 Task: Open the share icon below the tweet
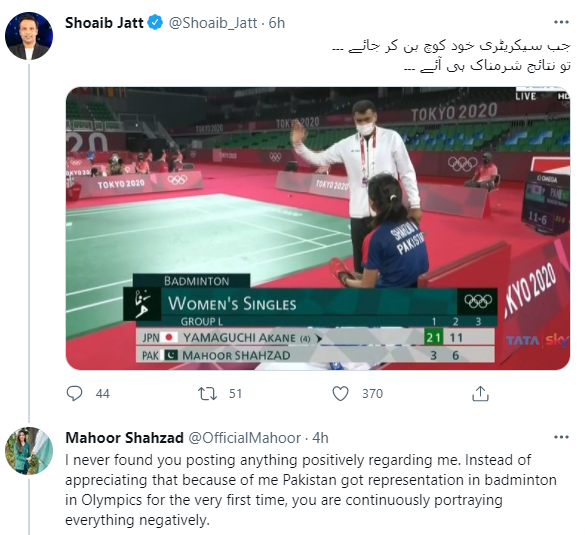coord(480,394)
